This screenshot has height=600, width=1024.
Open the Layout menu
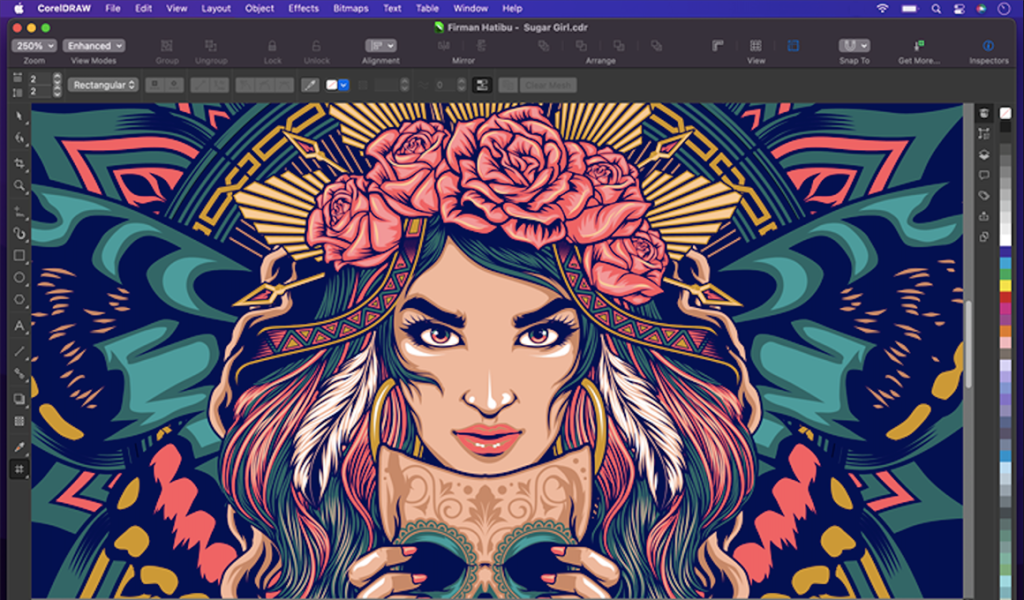point(216,8)
